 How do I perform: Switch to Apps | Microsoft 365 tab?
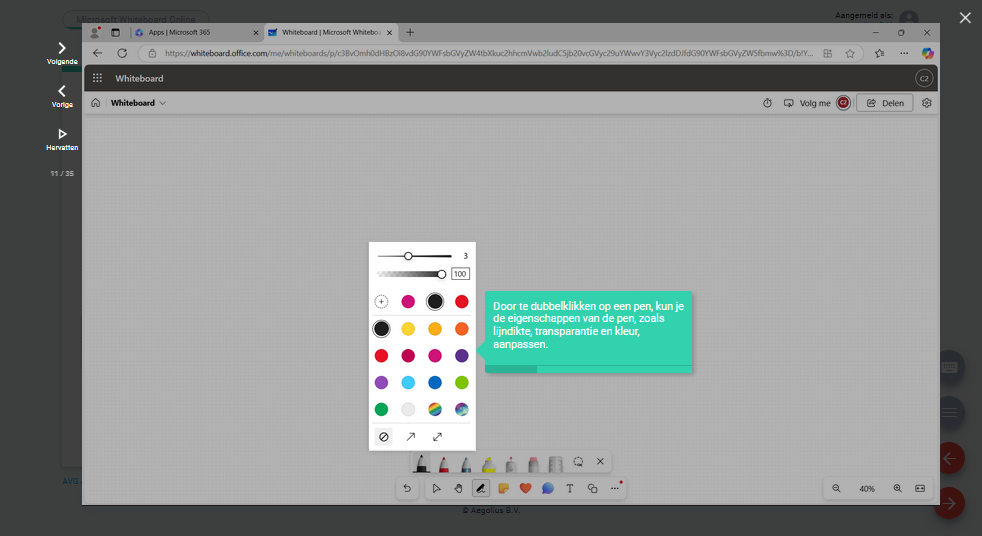[190, 32]
